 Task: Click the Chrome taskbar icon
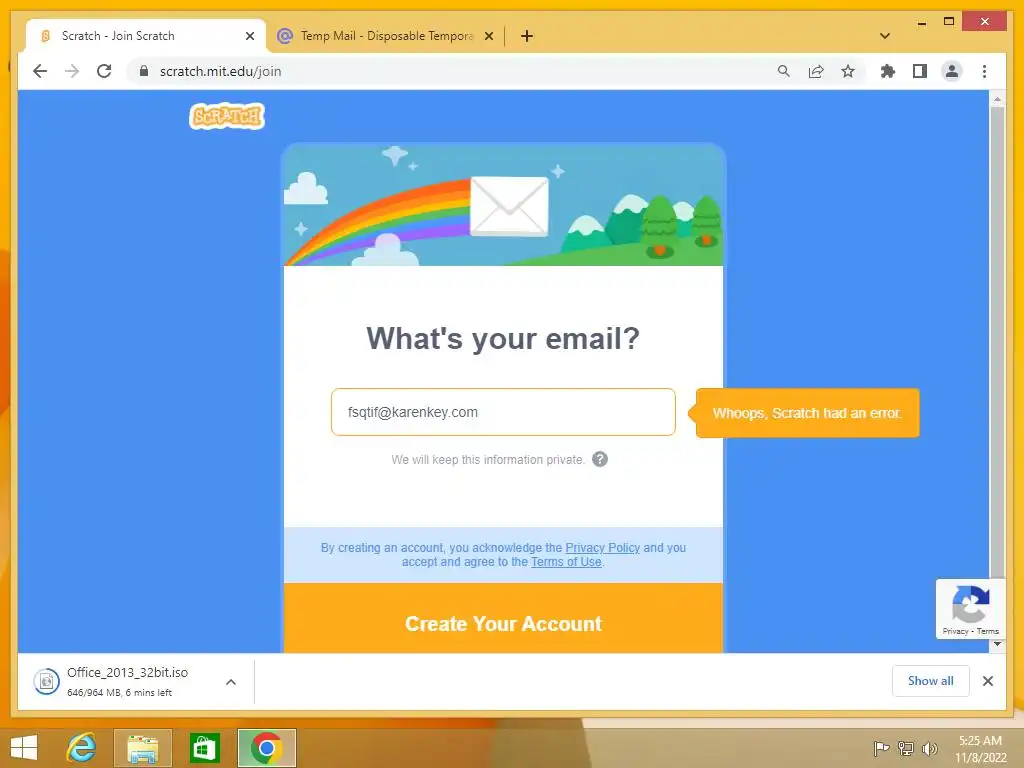point(266,748)
